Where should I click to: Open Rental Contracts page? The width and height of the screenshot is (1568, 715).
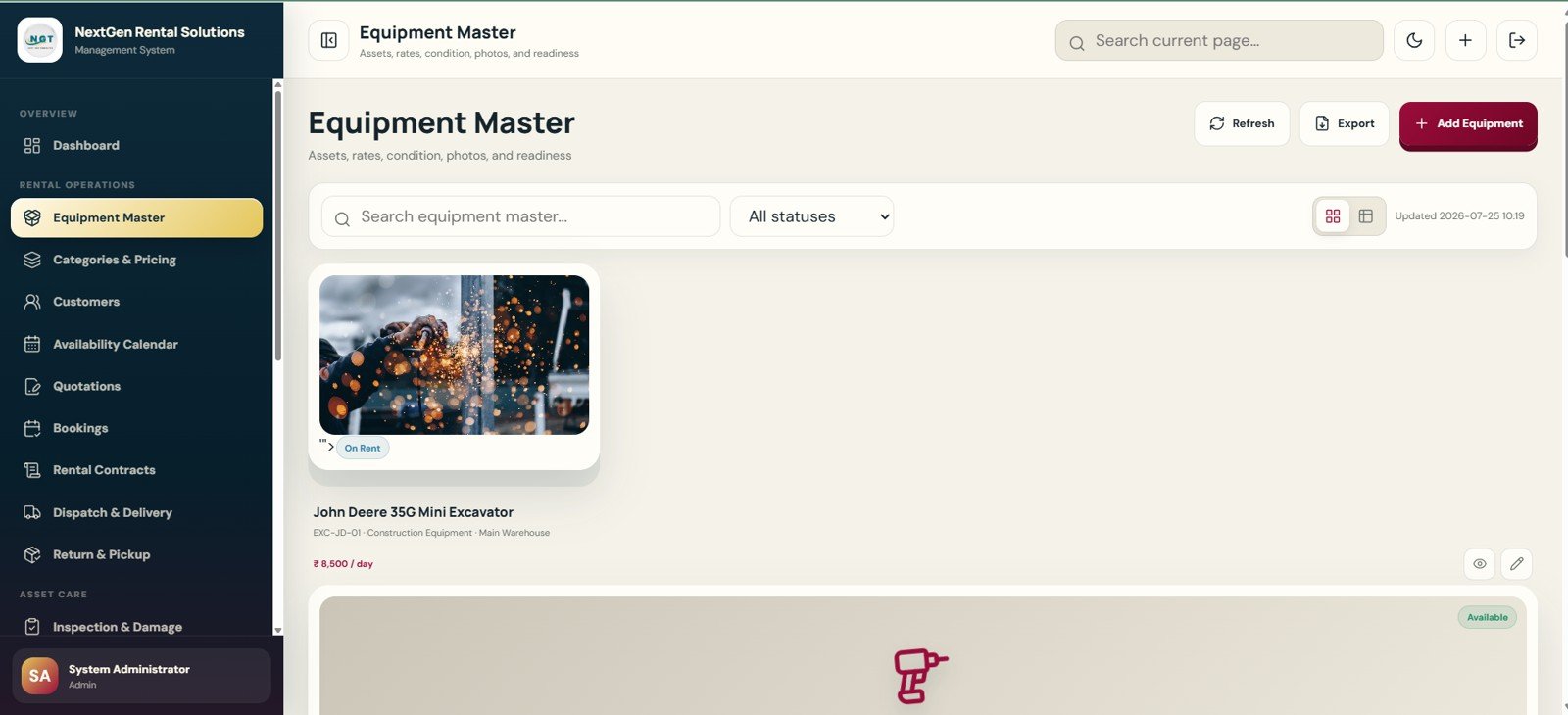coord(136,470)
